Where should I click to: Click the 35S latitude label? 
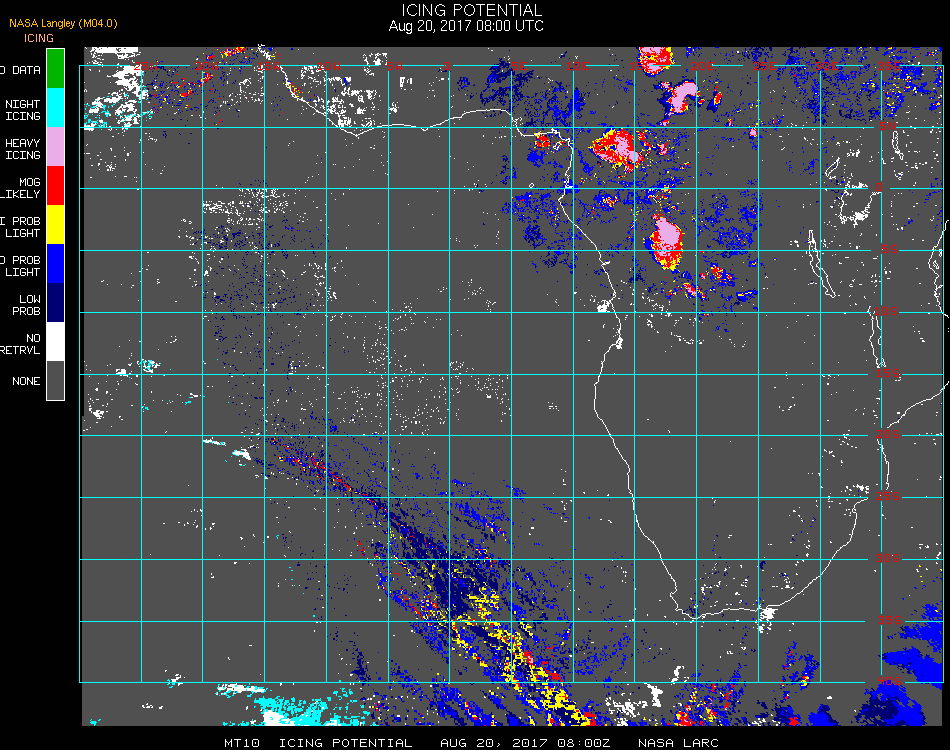tap(889, 620)
